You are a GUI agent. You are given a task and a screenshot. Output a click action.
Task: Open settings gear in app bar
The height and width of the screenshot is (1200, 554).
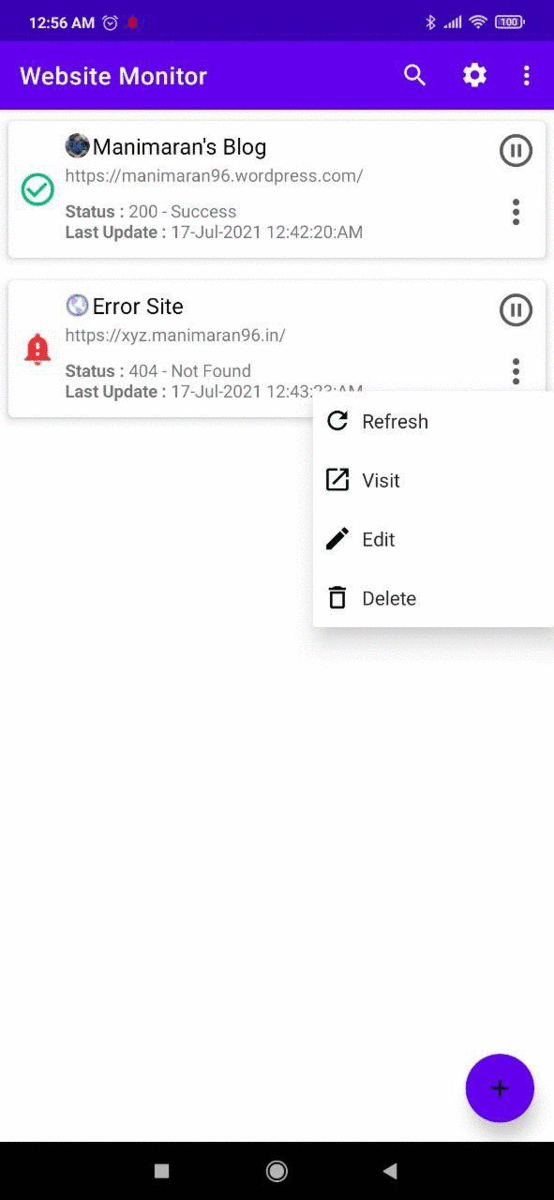474,76
